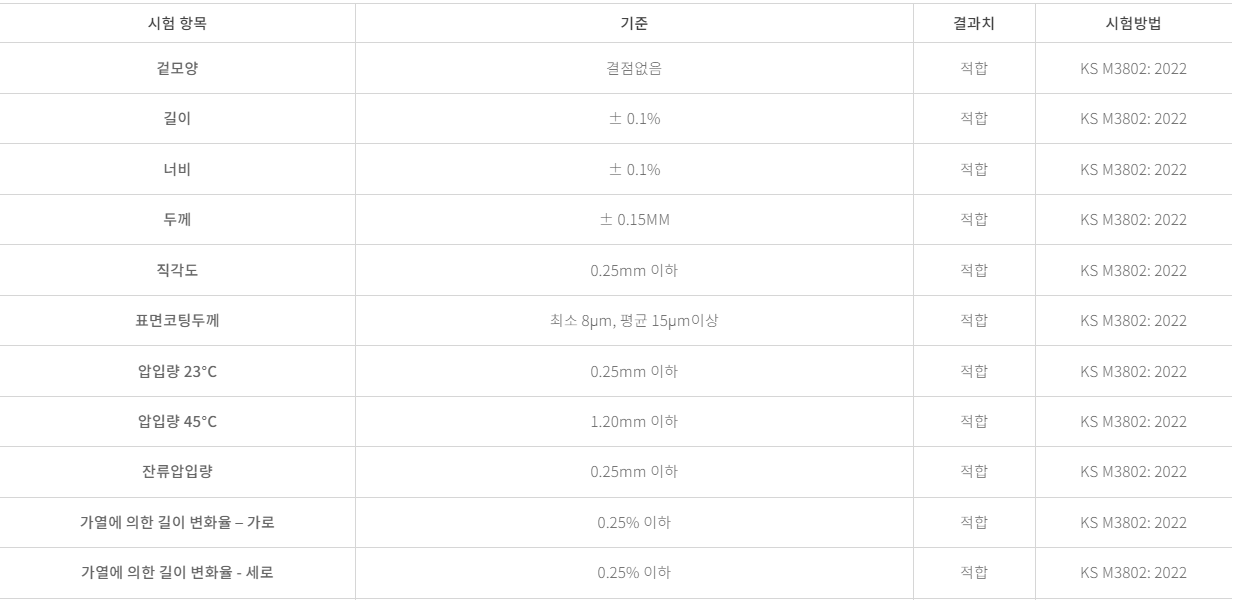Viewport: 1234px width, 600px height.
Task: Click the 두께 test item cell
Action: (177, 219)
